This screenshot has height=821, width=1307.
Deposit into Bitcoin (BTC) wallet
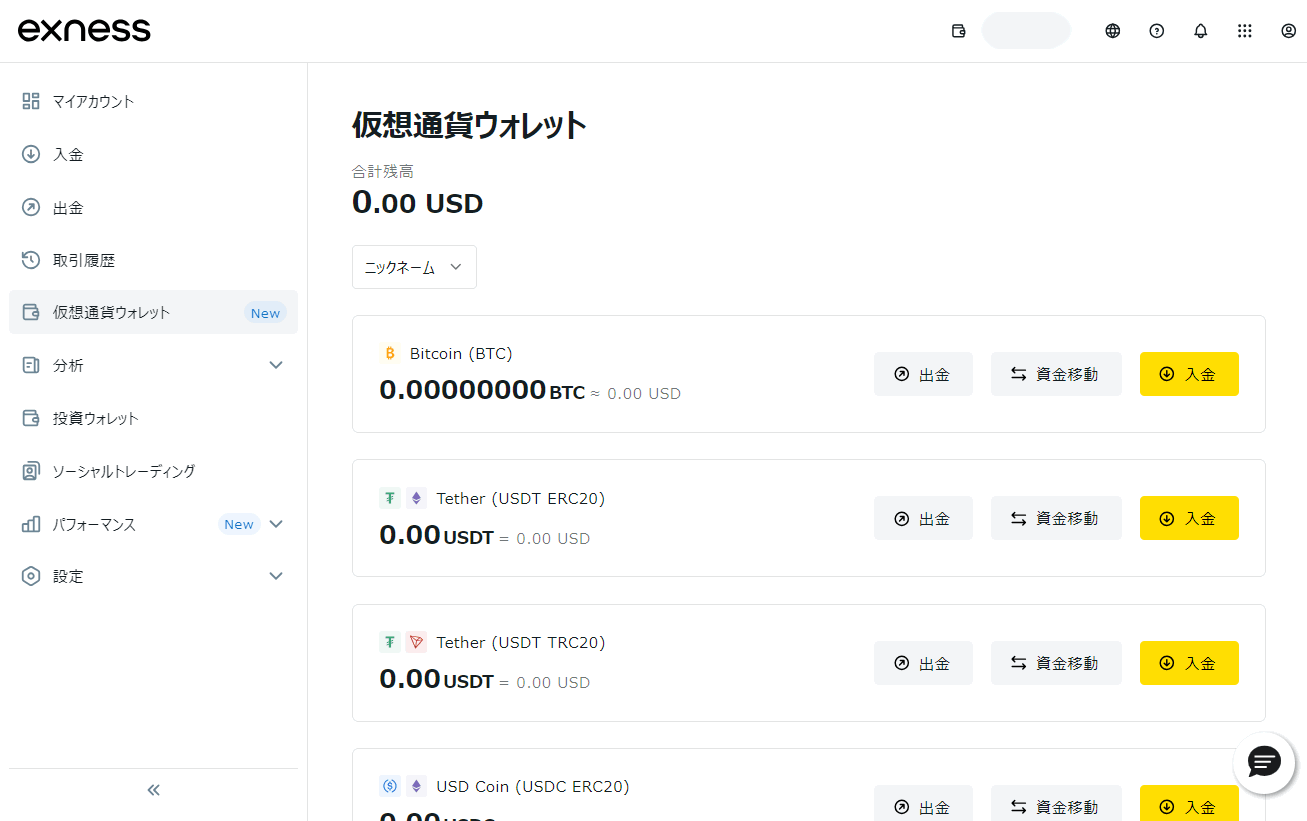point(1189,374)
